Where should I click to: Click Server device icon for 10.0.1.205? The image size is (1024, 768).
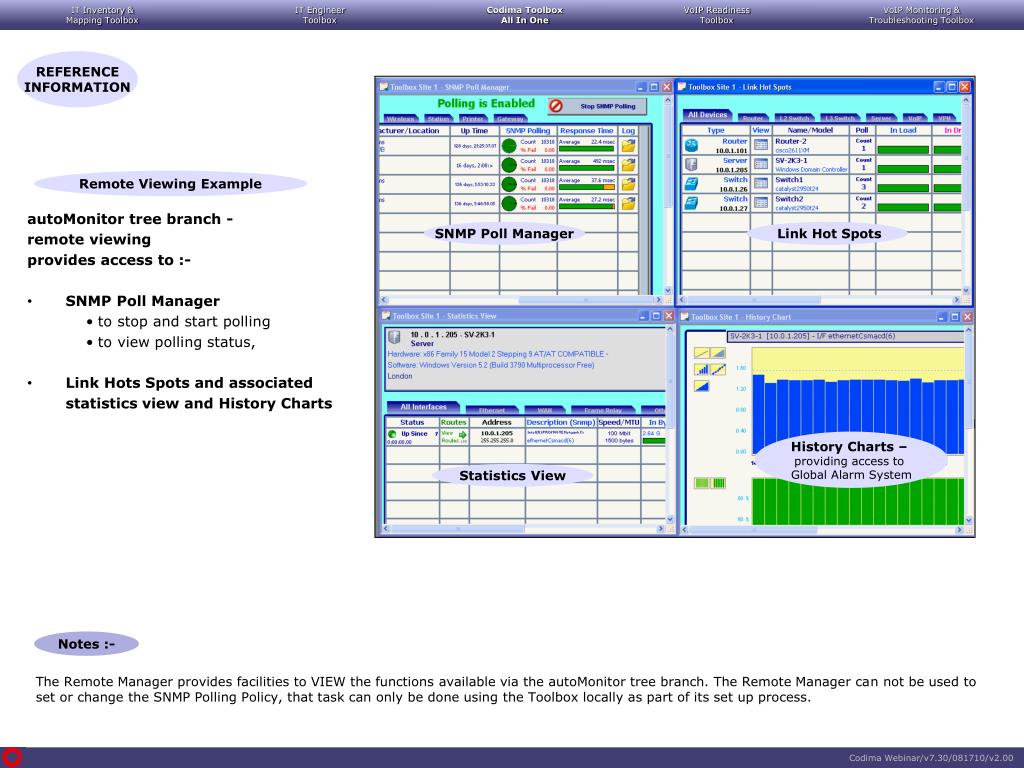click(691, 165)
